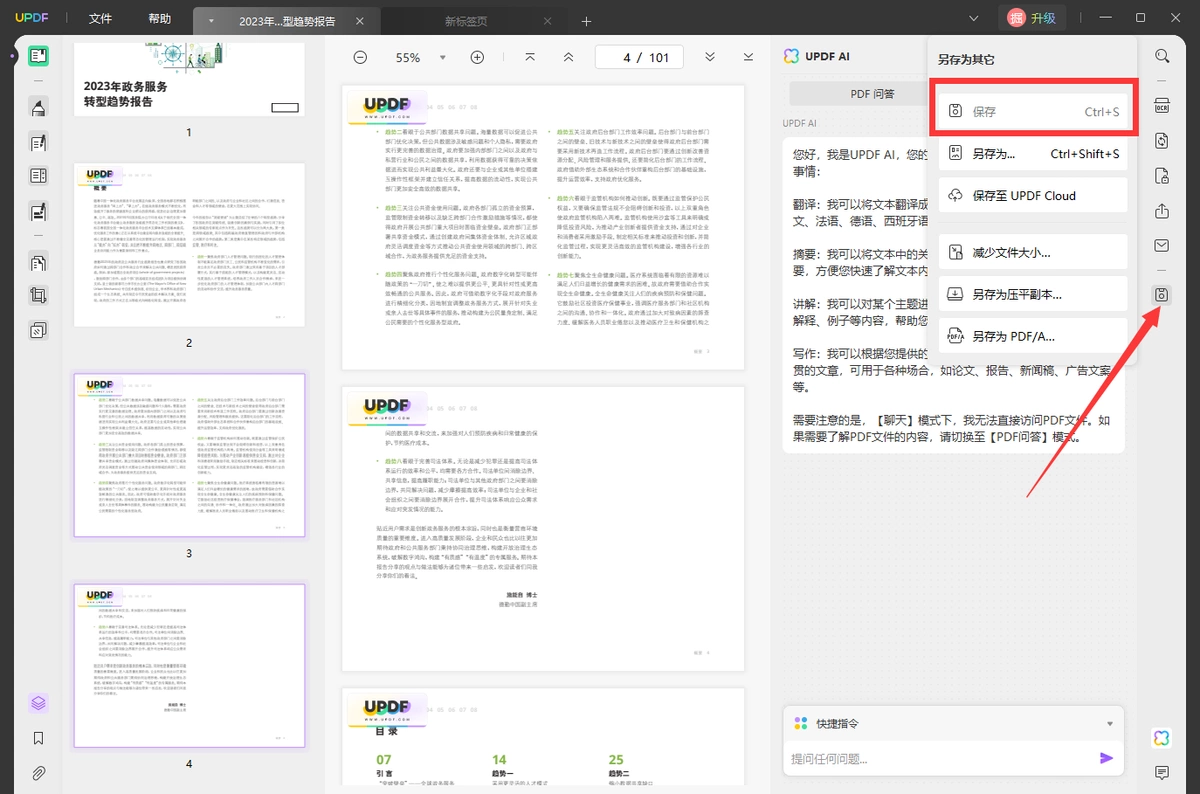
Task: Open the tab options arrow before document tab
Action: coord(210,20)
